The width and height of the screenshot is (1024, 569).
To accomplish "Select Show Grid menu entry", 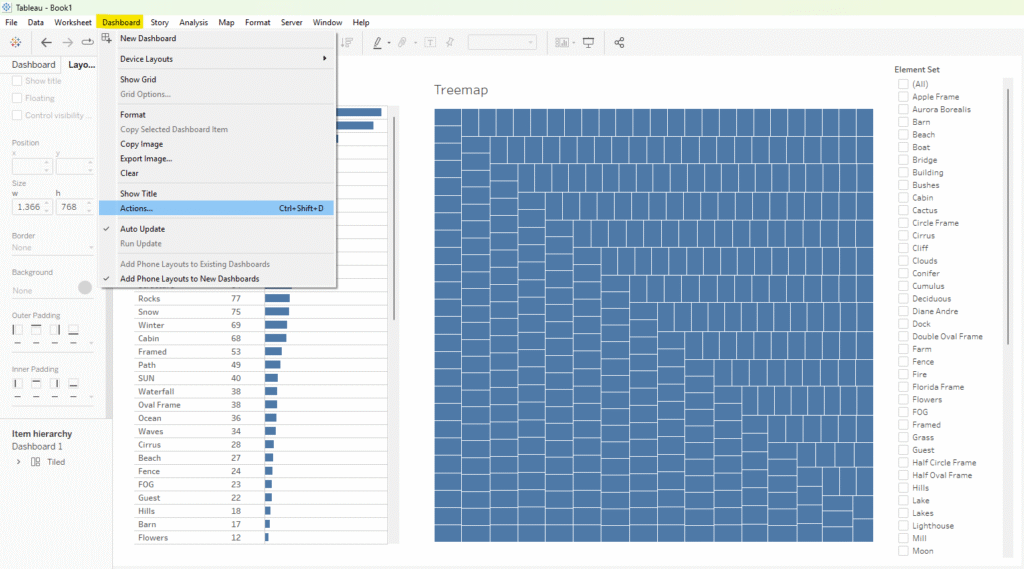I will click(216, 80).
